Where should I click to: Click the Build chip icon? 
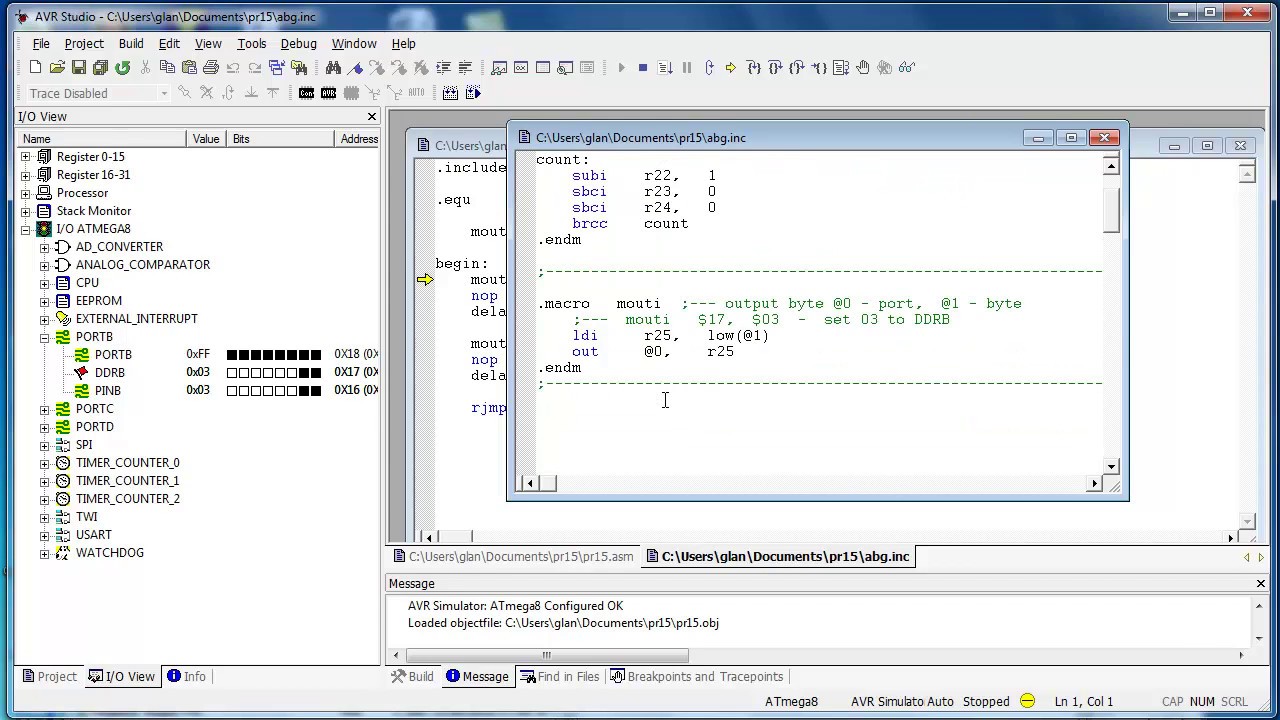[x=451, y=93]
